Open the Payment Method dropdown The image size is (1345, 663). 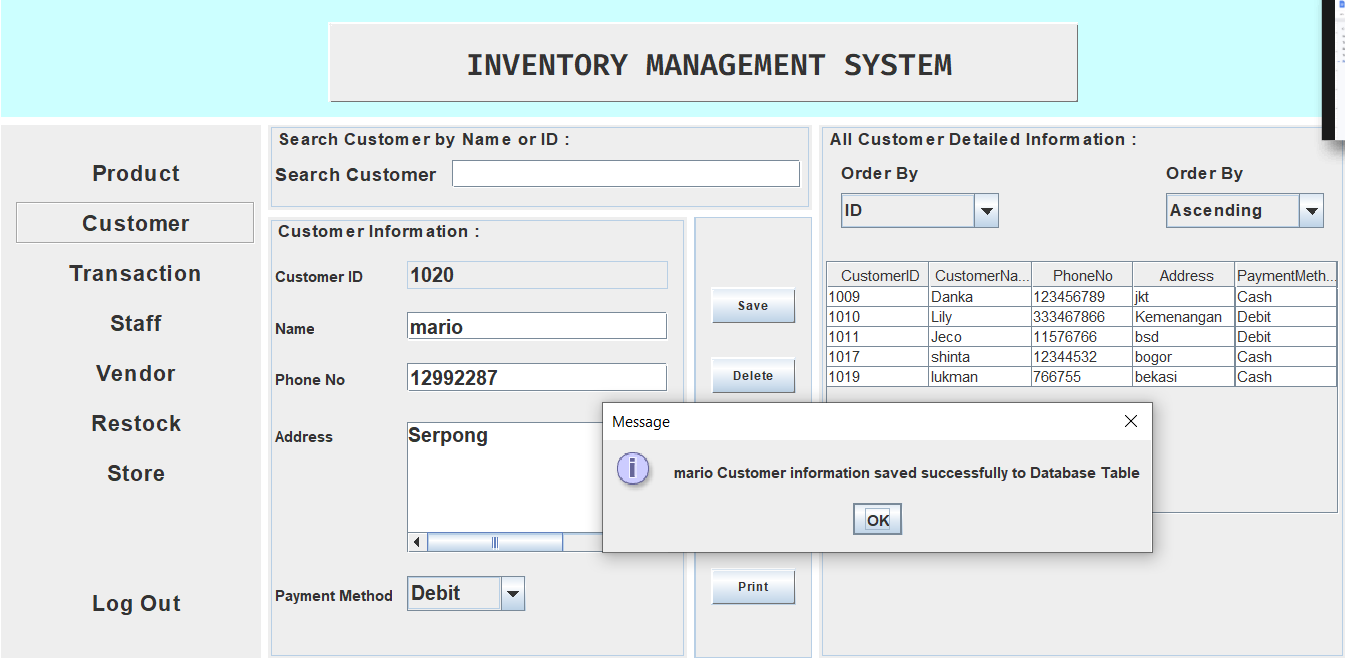[466, 593]
